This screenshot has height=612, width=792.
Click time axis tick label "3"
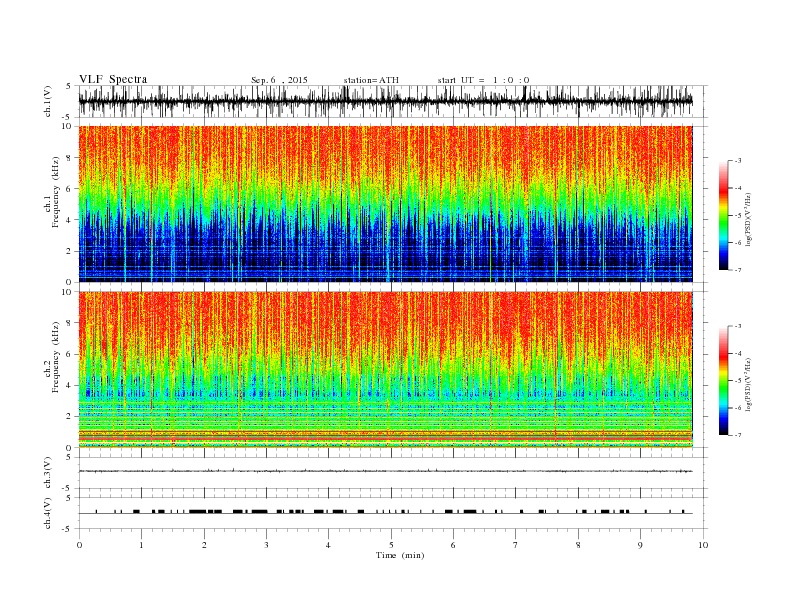coord(266,545)
